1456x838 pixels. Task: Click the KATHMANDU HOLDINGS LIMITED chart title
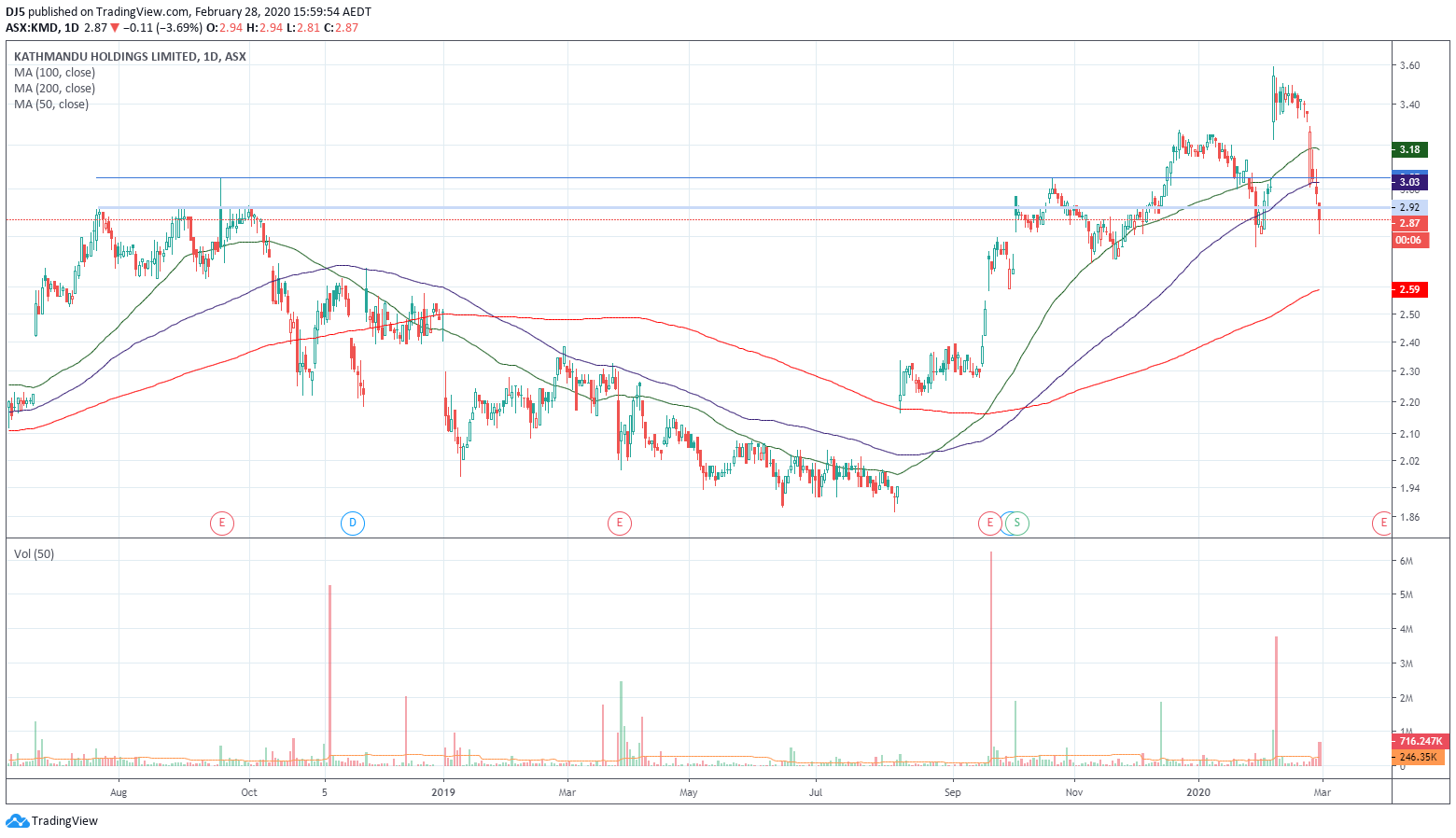click(130, 57)
